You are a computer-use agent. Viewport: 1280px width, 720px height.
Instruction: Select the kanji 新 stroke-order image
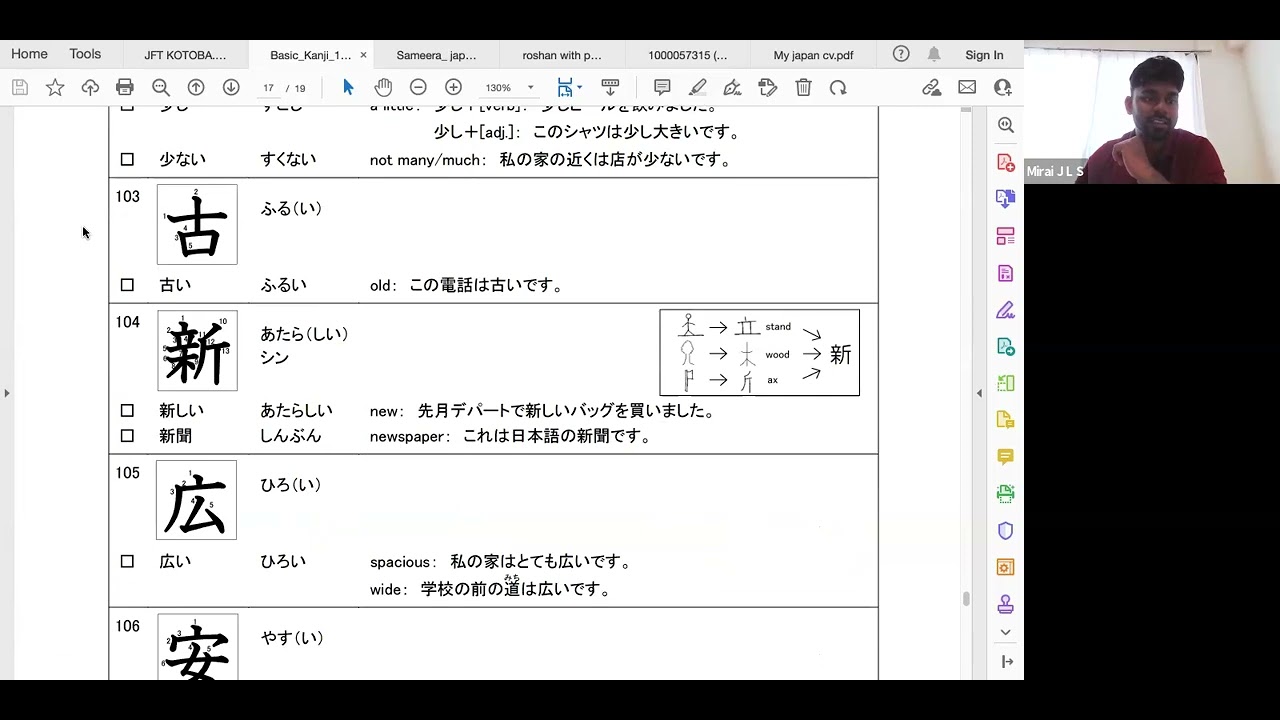(197, 350)
